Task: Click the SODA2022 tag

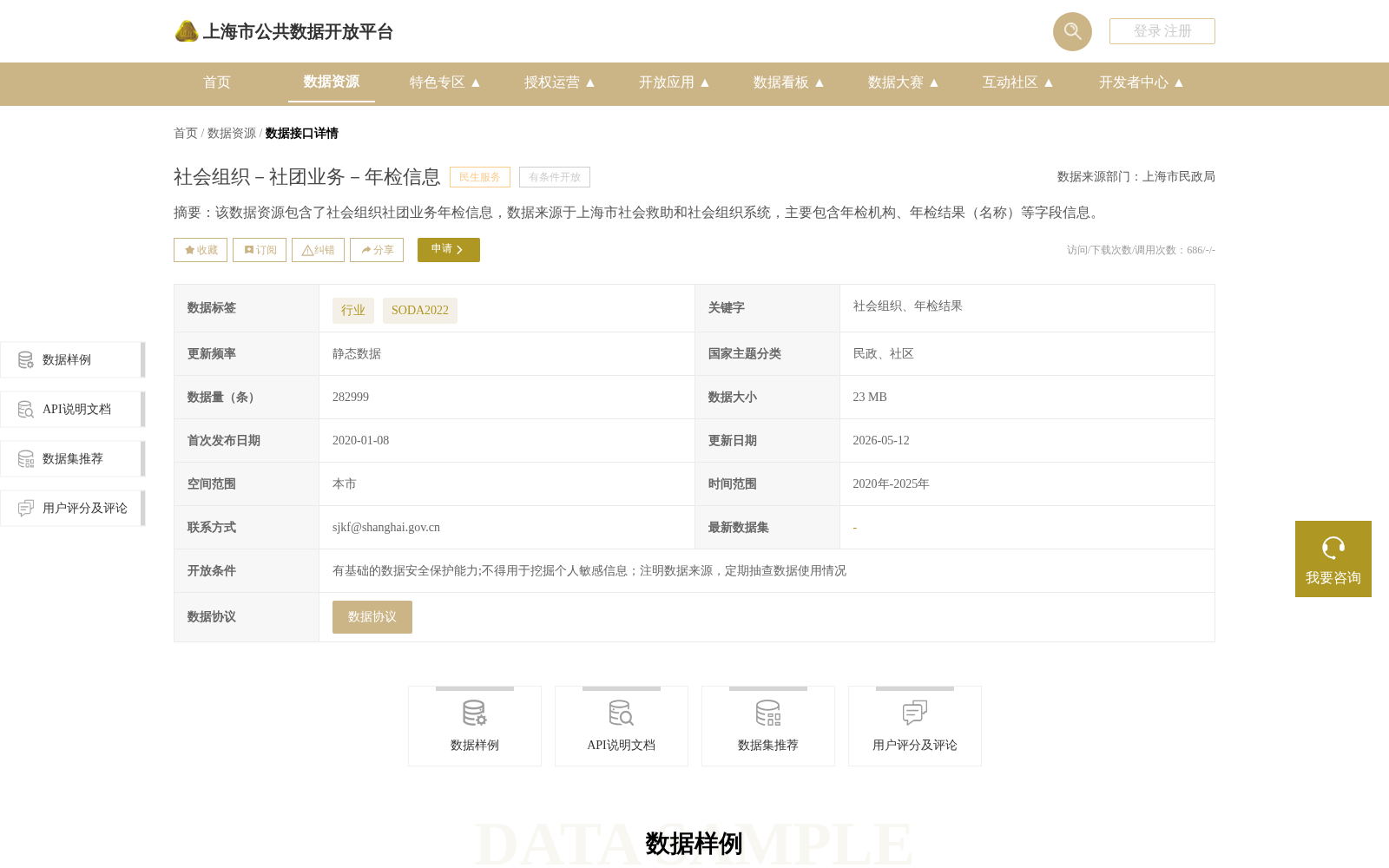Action: coord(420,311)
